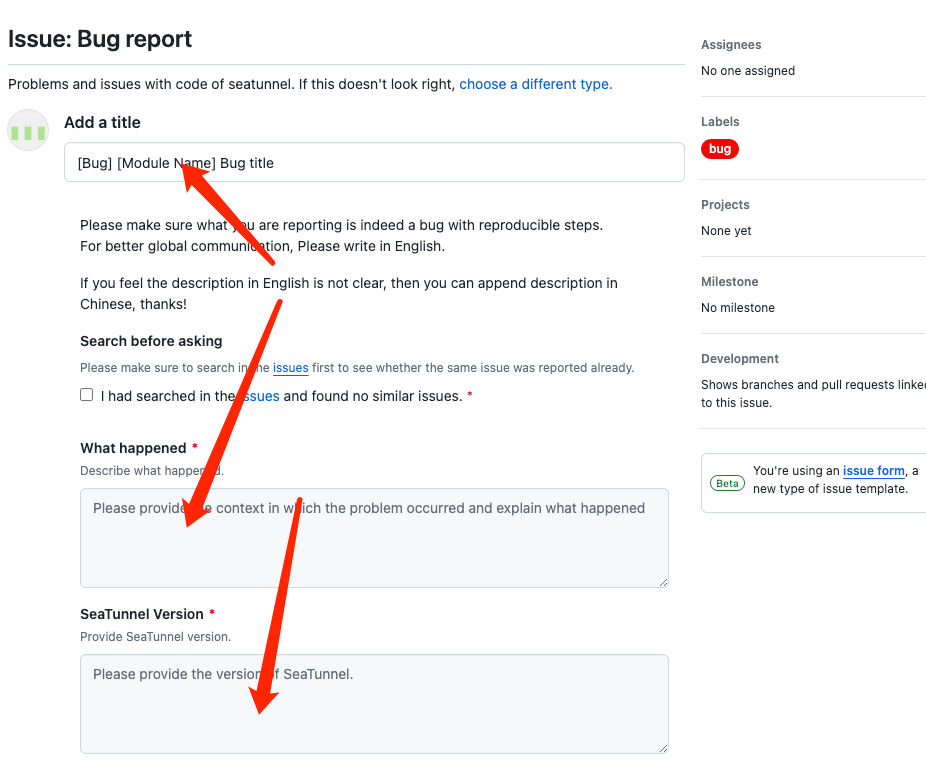Click 'None yet' under Projects
The image size is (926, 762).
[726, 231]
